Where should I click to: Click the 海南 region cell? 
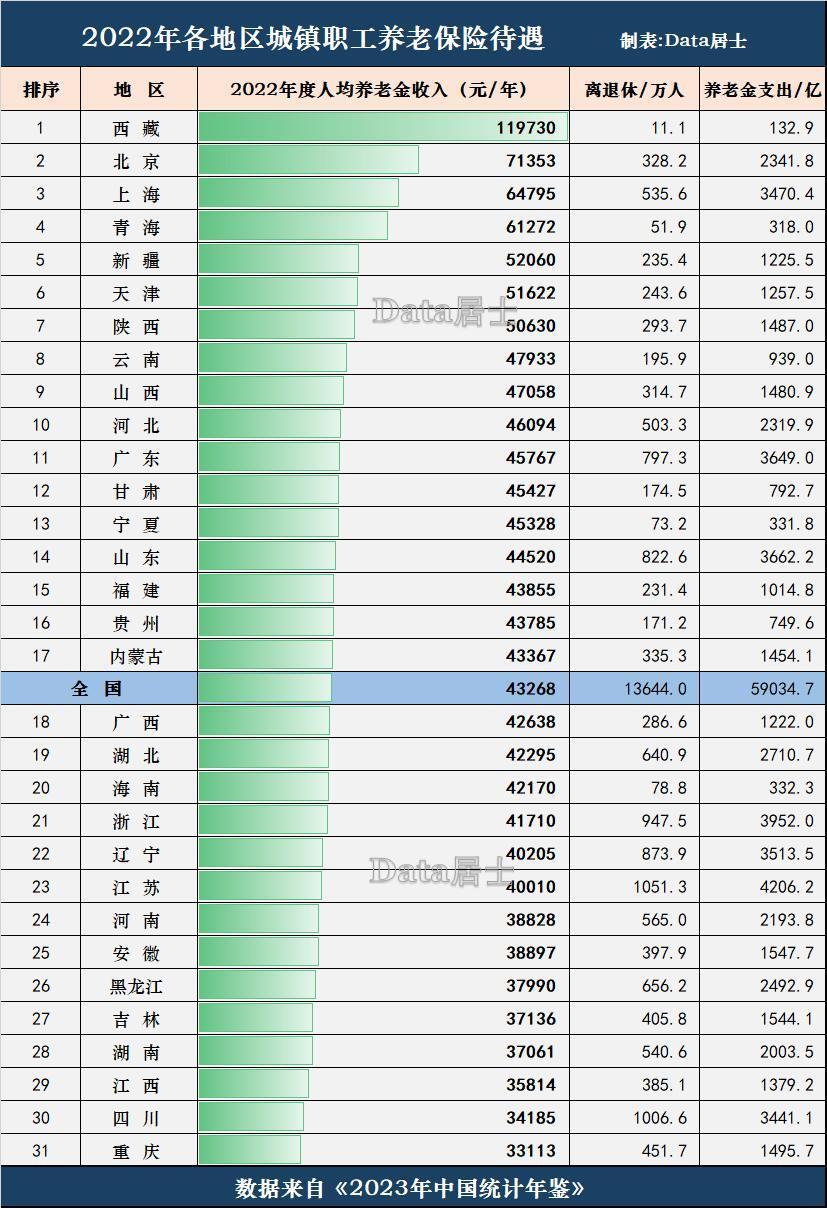(138, 788)
